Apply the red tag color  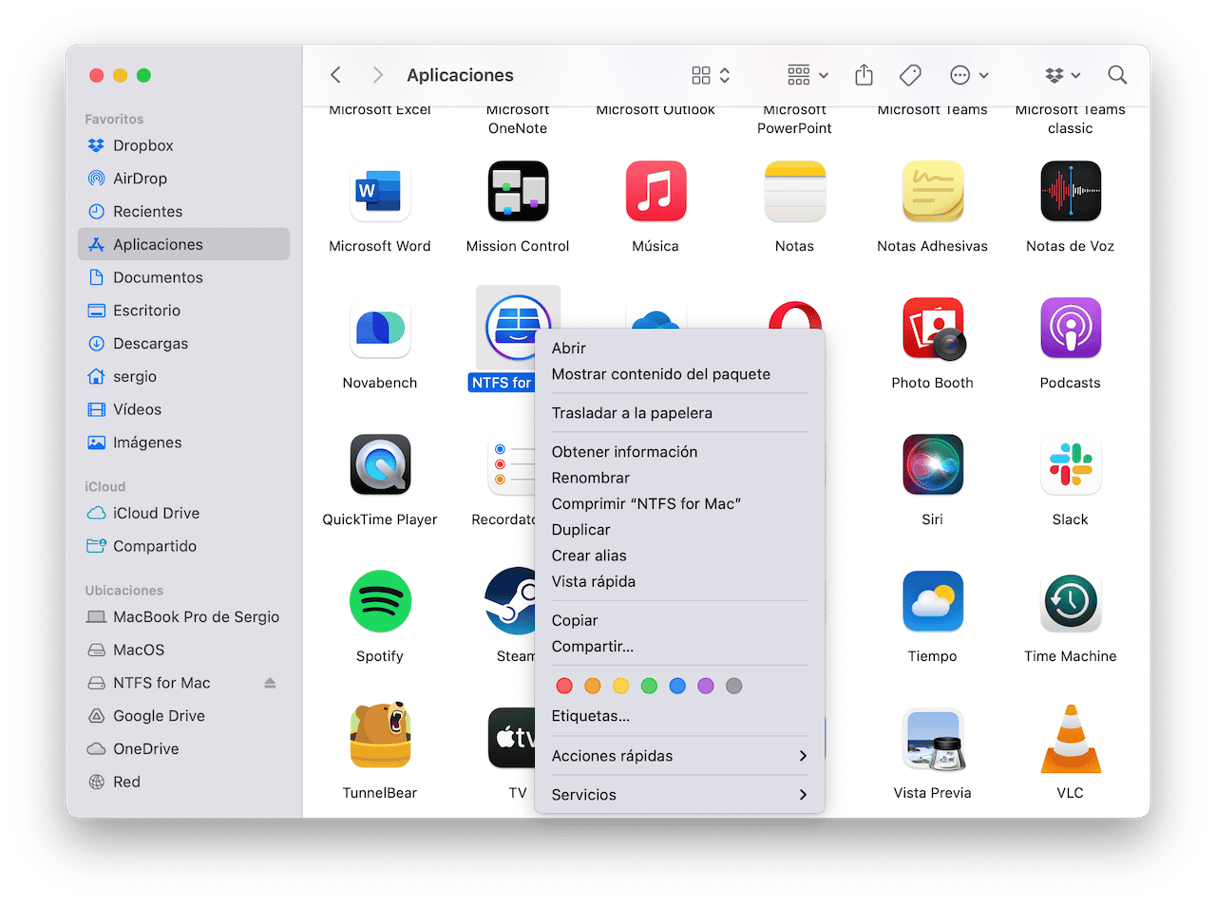564,686
